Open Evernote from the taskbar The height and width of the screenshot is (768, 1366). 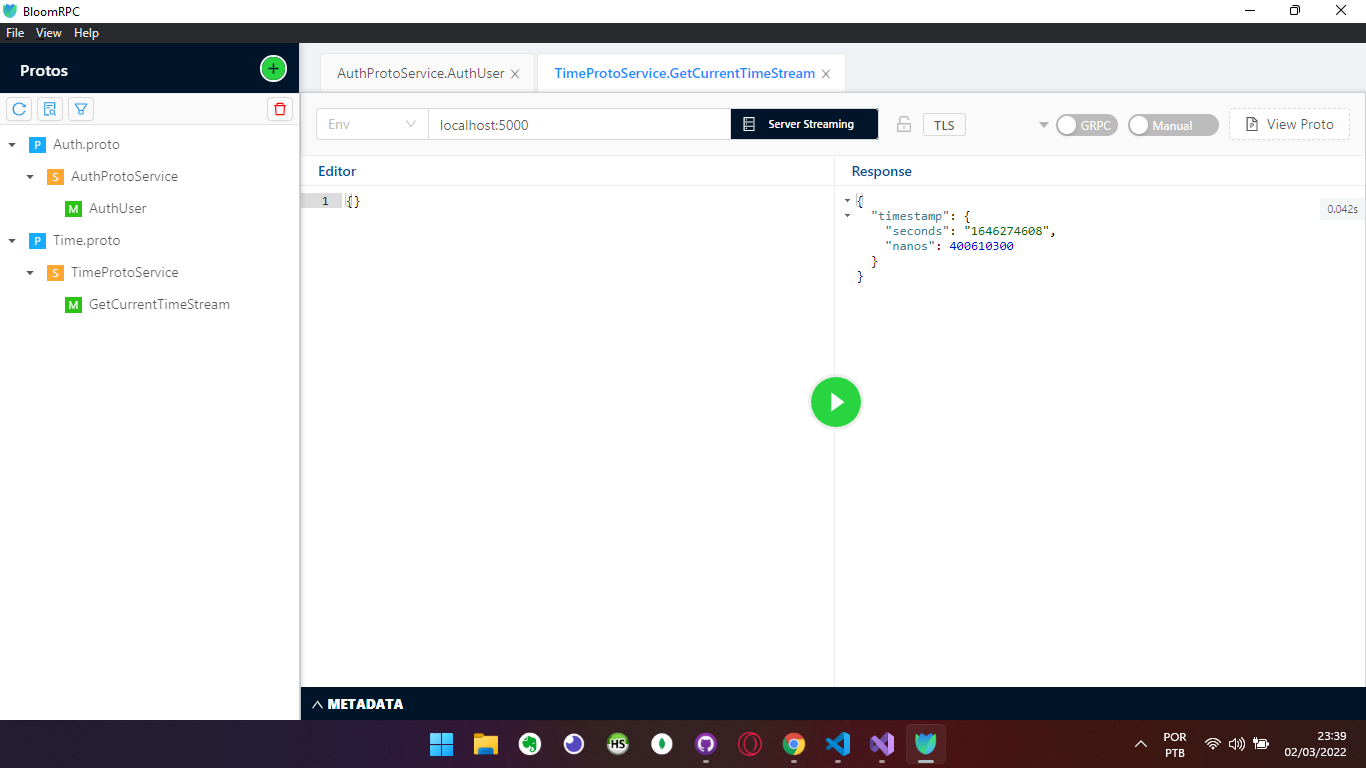click(x=530, y=744)
